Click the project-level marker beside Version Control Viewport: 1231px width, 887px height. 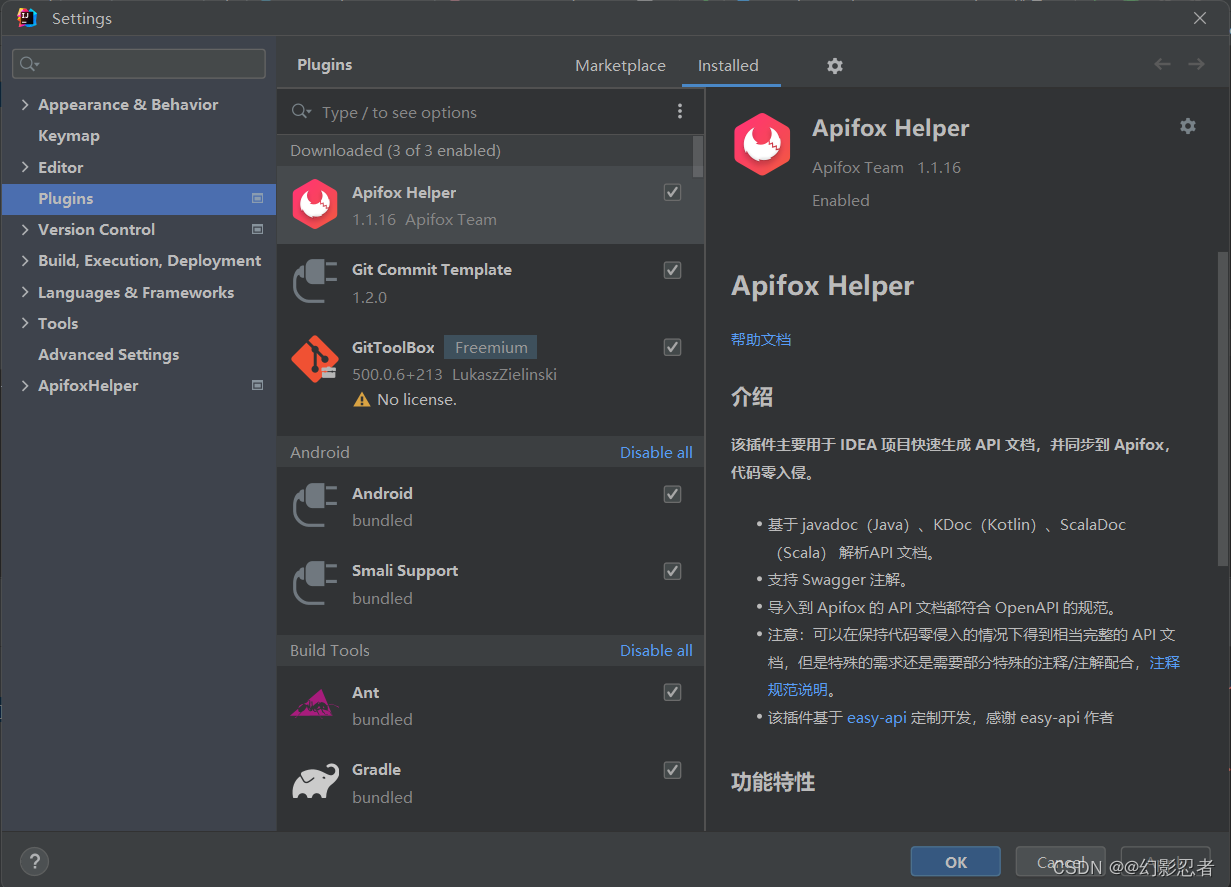pyautogui.click(x=257, y=229)
